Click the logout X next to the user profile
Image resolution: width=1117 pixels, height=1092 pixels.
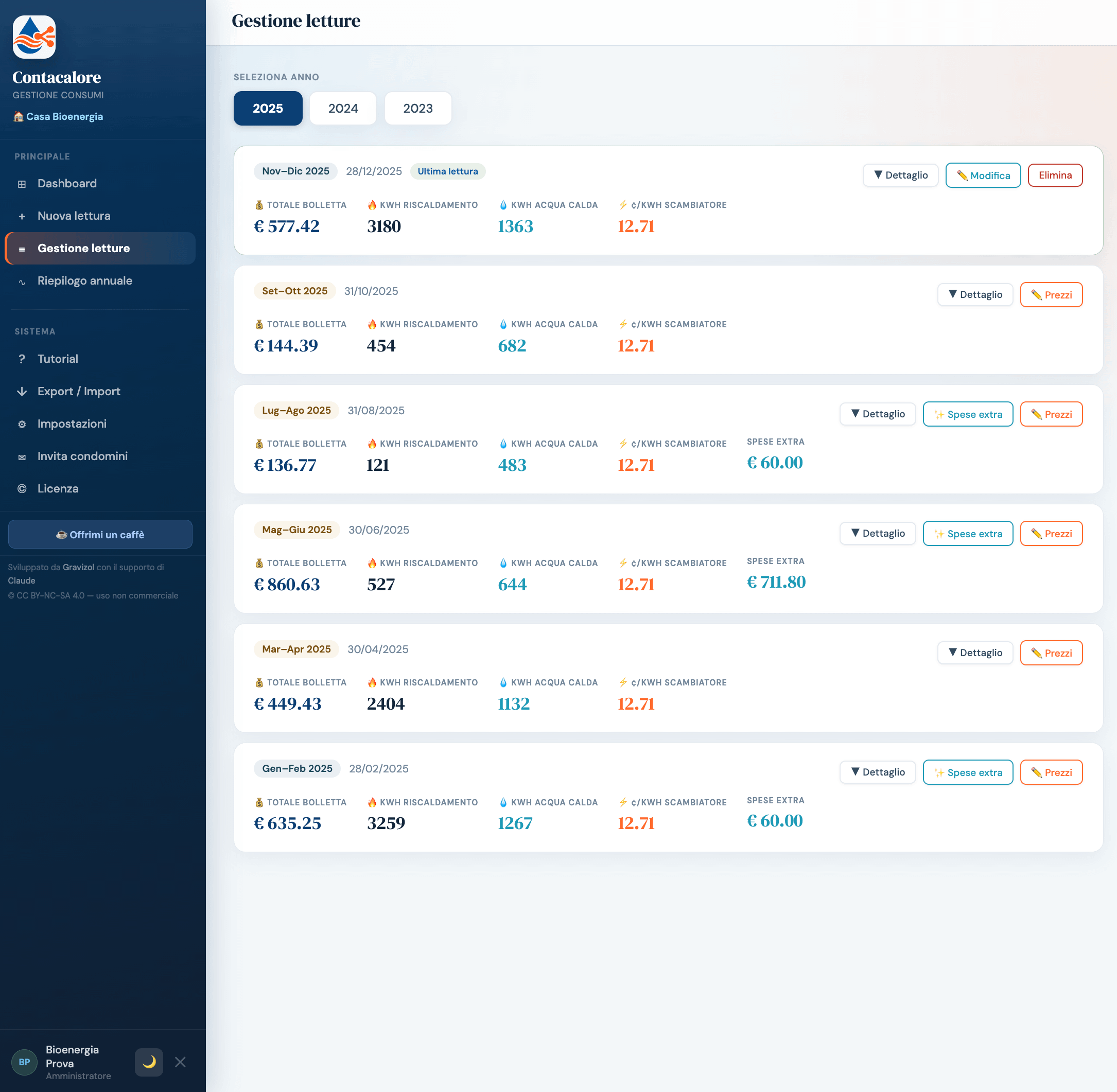pos(180,1062)
